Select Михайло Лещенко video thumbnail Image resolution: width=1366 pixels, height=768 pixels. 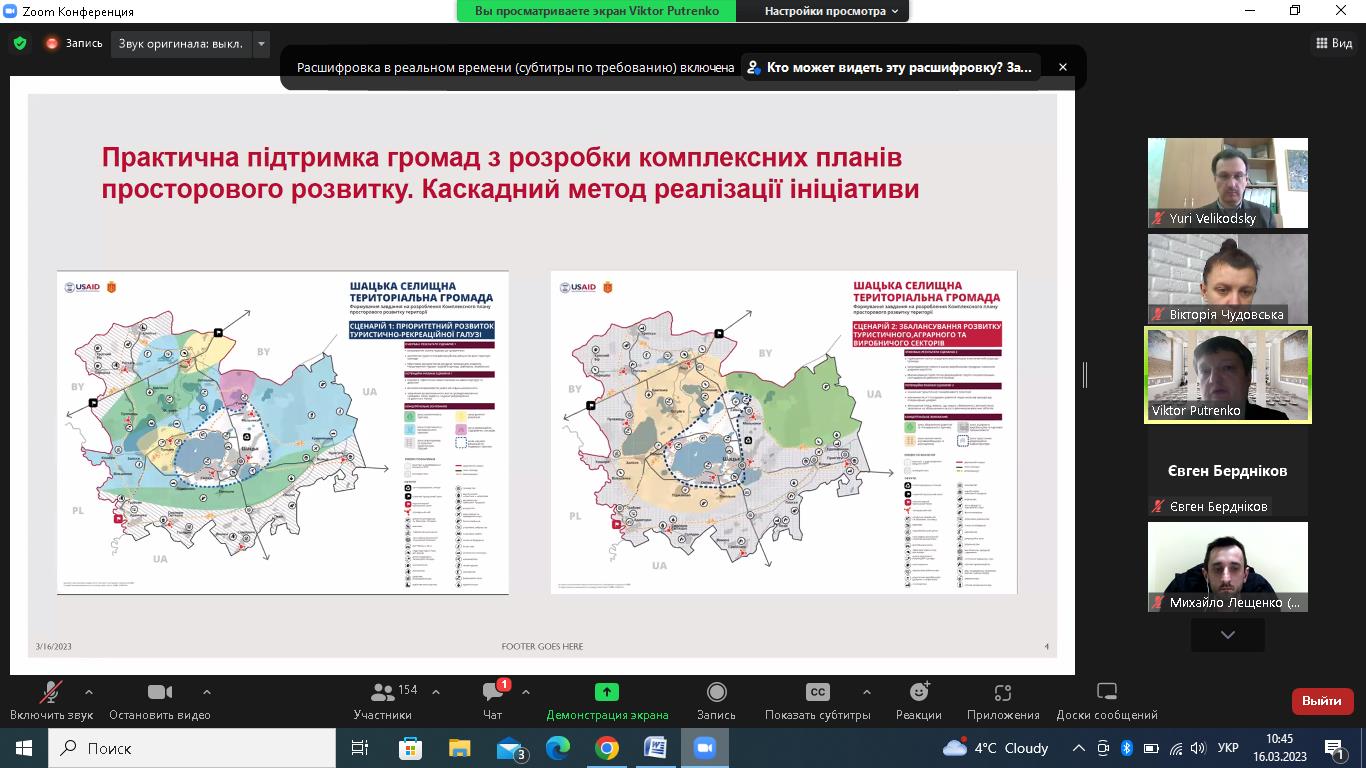pos(1228,567)
